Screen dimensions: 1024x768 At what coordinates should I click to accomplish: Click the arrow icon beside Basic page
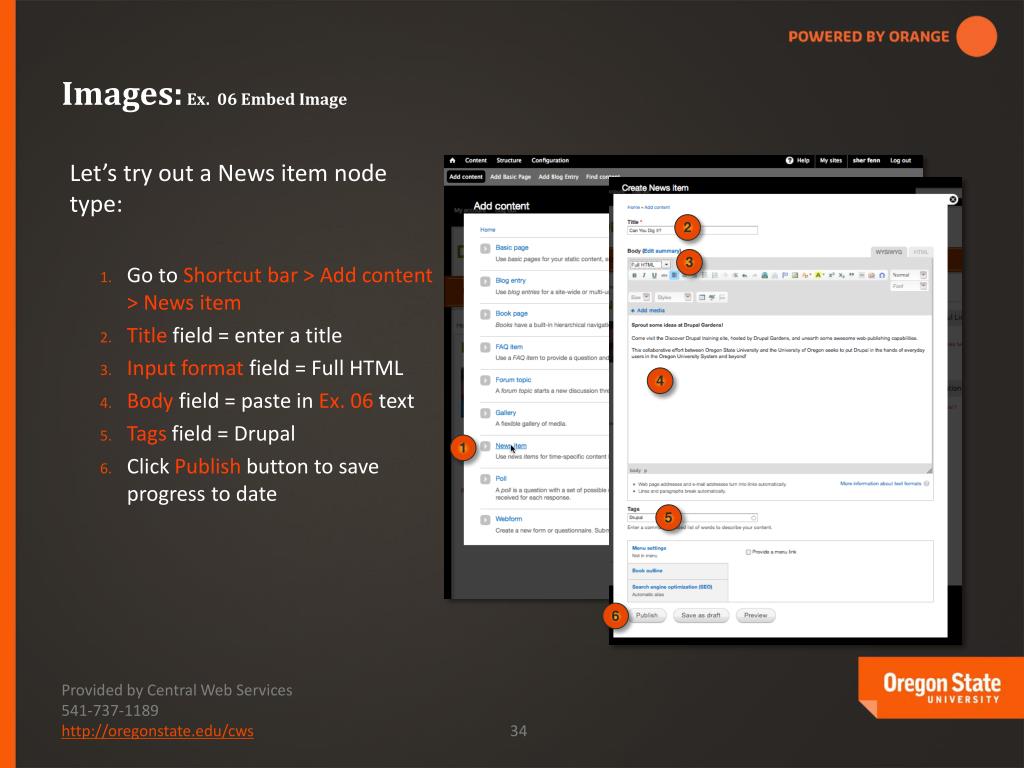(485, 248)
